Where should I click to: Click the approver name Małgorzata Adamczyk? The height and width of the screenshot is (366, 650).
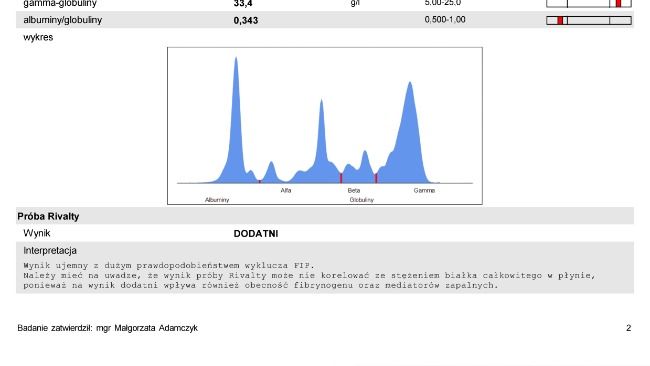156,328
